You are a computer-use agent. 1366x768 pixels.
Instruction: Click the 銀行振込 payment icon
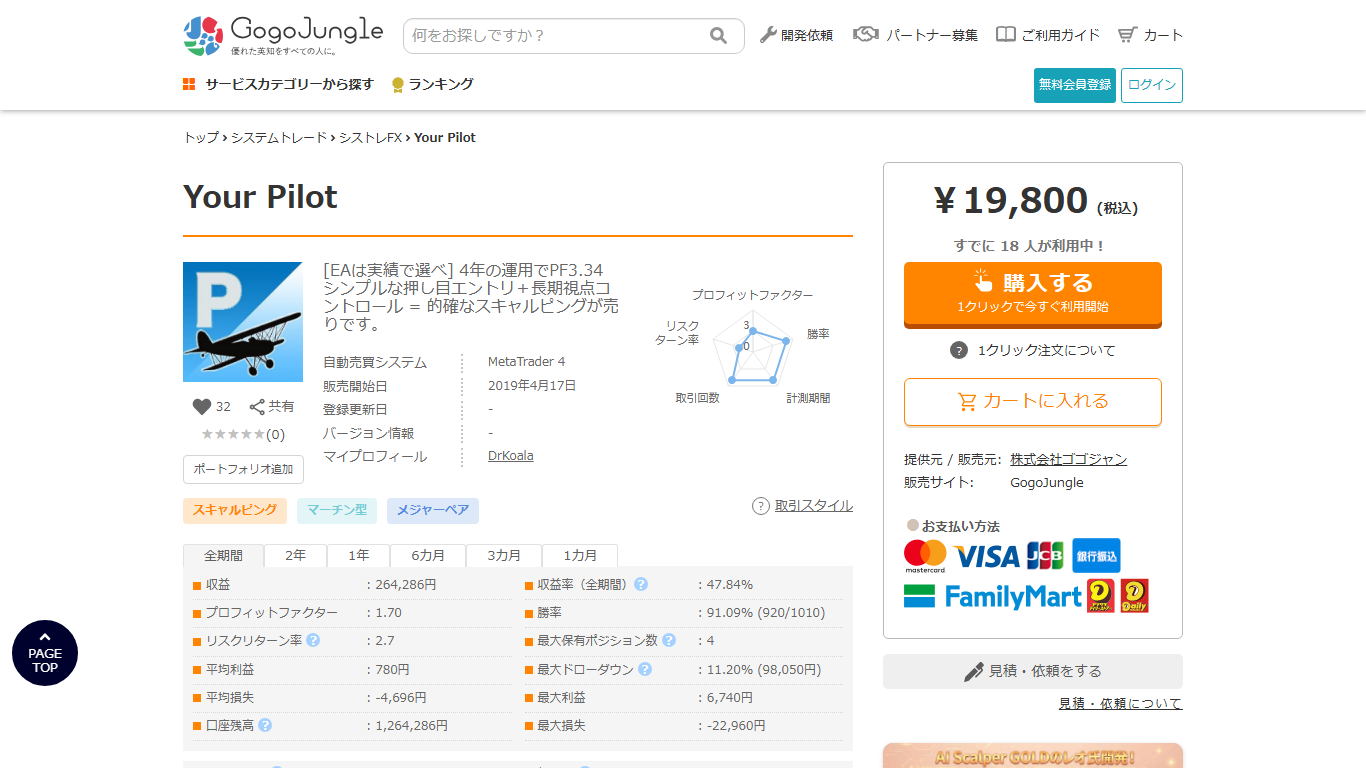point(1096,555)
